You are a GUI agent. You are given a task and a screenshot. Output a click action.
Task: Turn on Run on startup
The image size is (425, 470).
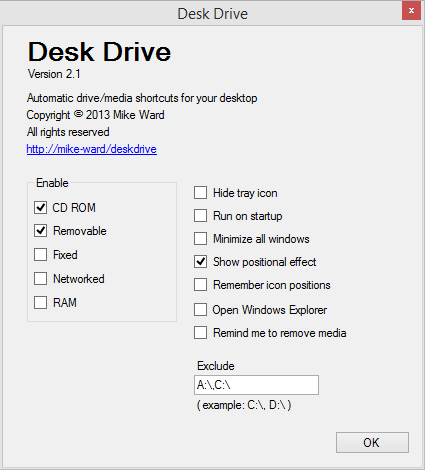[x=200, y=216]
